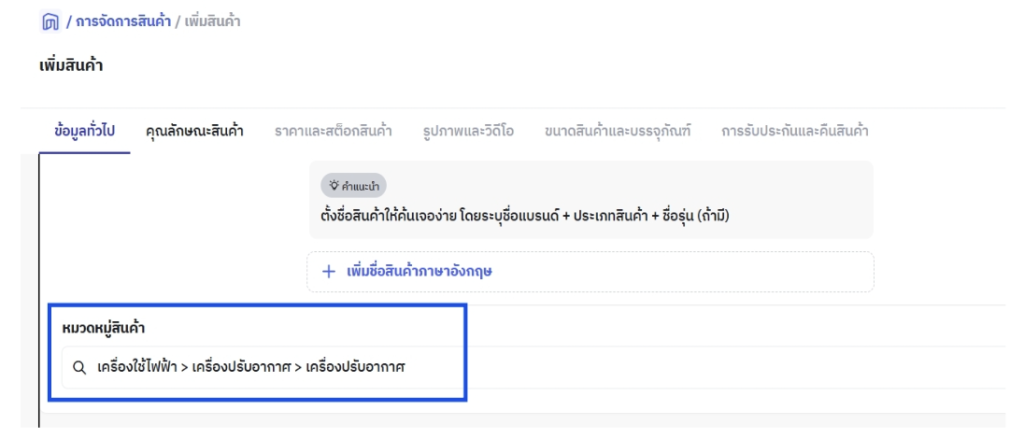Open การจัดการสินค้า breadcrumb link
The width and height of the screenshot is (1024, 439).
pos(123,22)
